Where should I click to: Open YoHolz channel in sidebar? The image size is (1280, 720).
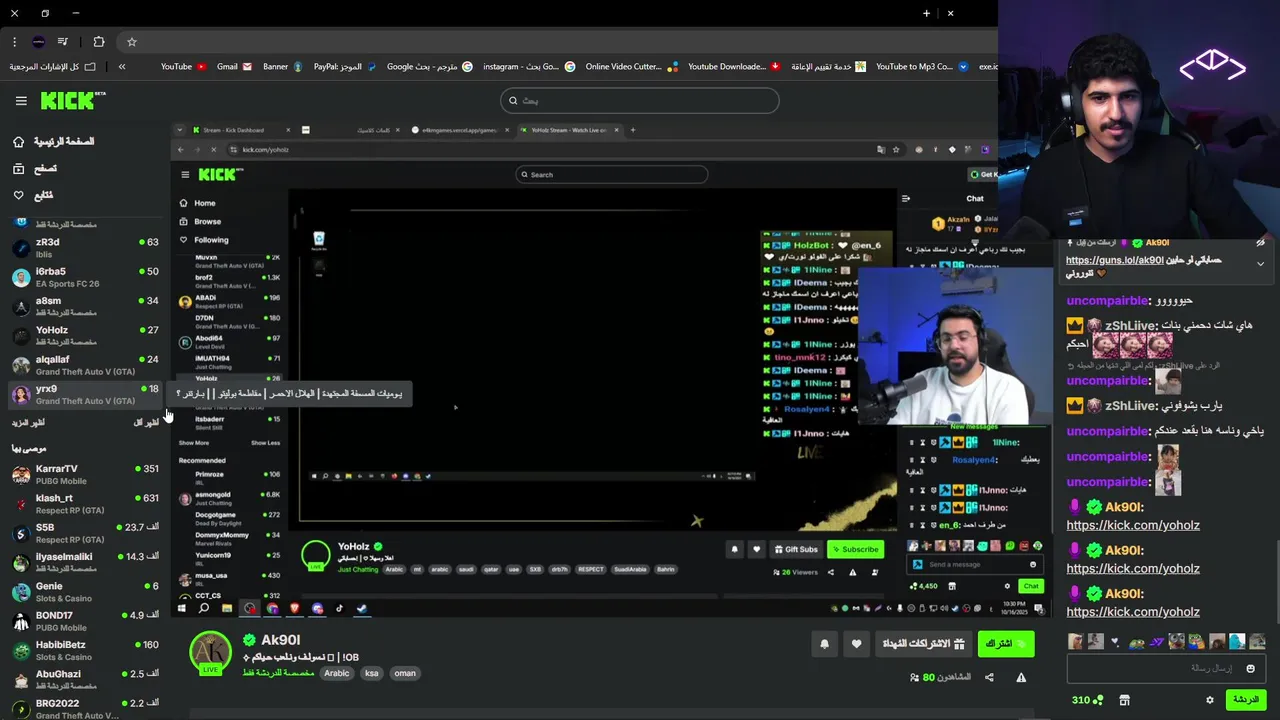84,336
